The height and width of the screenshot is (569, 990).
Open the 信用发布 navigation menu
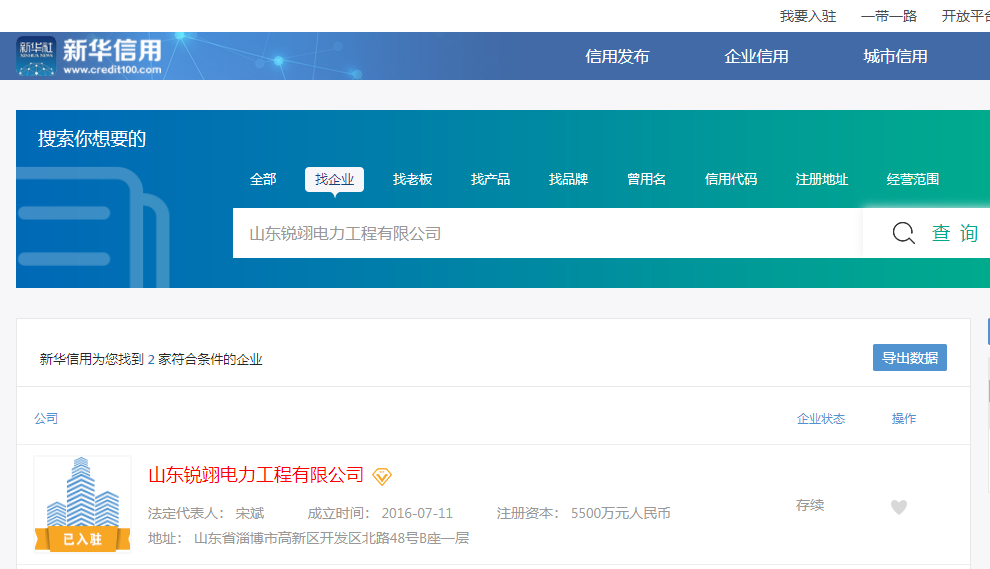tap(617, 57)
